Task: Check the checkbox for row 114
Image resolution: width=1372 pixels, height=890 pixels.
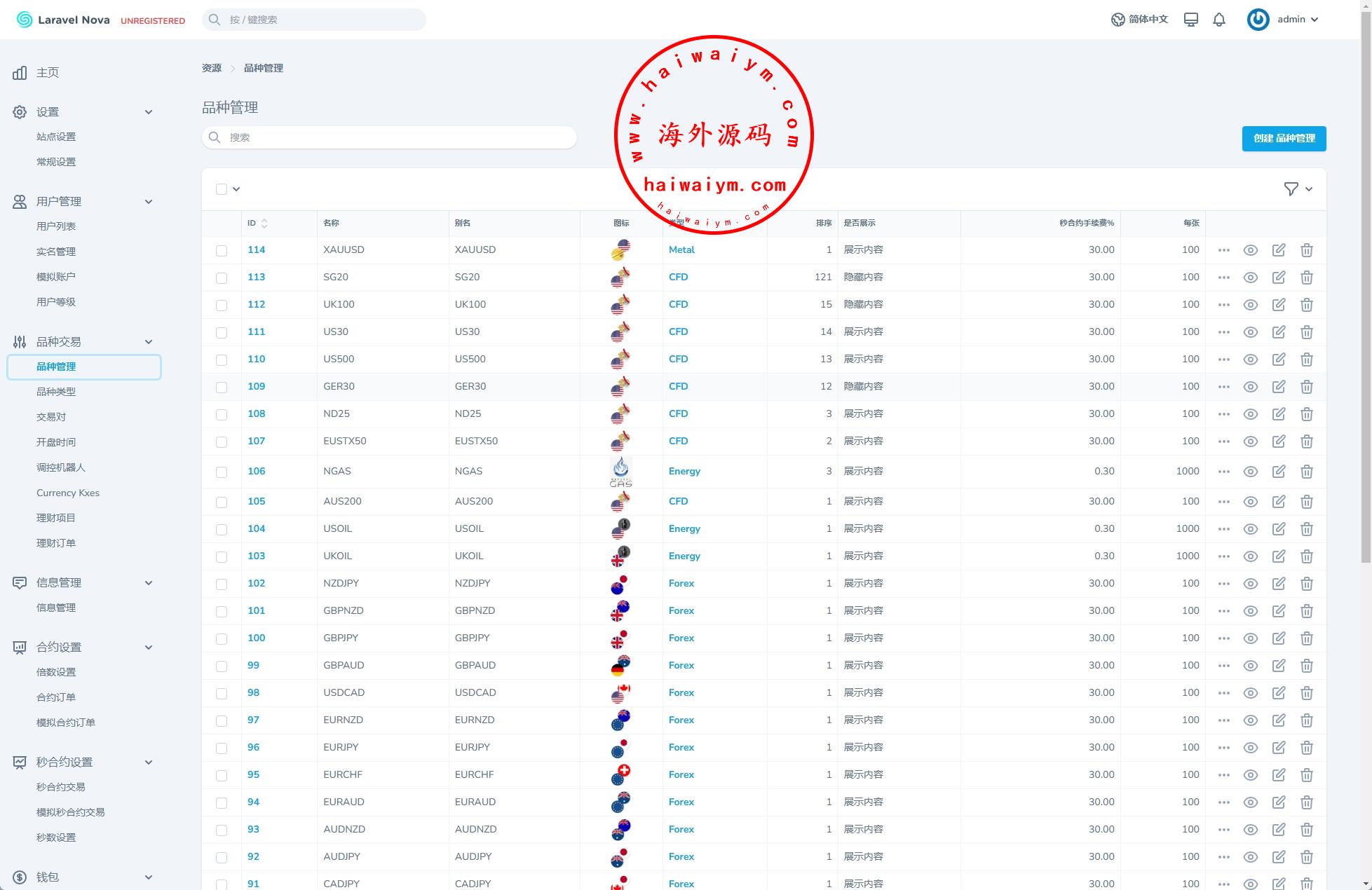Action: [222, 250]
